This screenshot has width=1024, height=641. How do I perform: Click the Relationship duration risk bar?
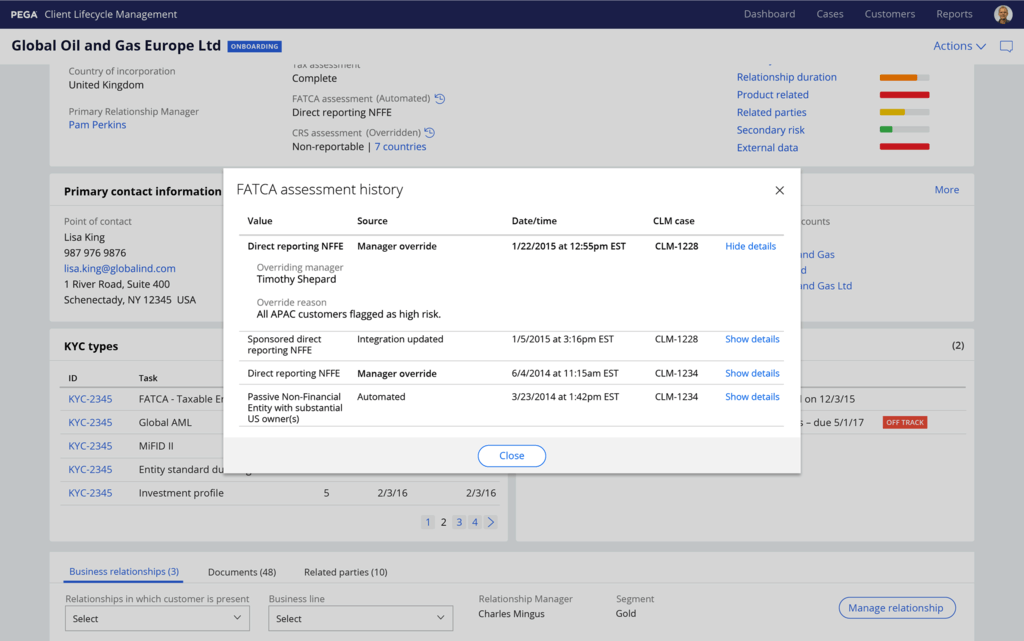(x=904, y=77)
